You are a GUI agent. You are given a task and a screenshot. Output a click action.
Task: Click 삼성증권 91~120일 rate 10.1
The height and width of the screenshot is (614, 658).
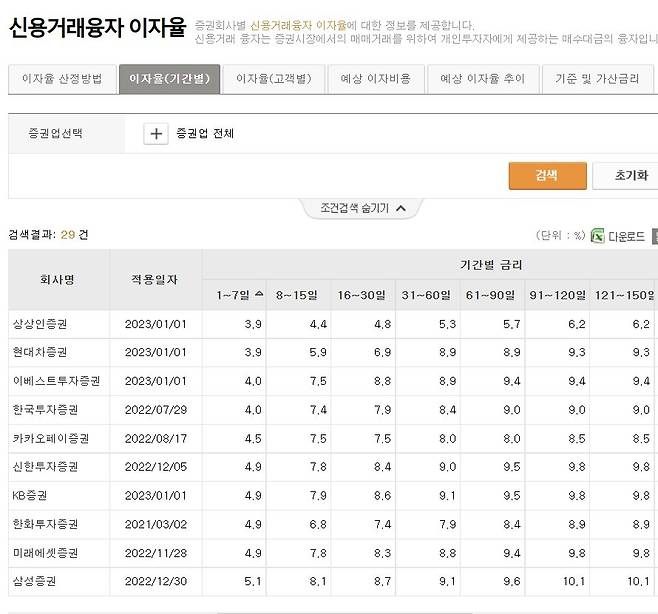(x=574, y=581)
